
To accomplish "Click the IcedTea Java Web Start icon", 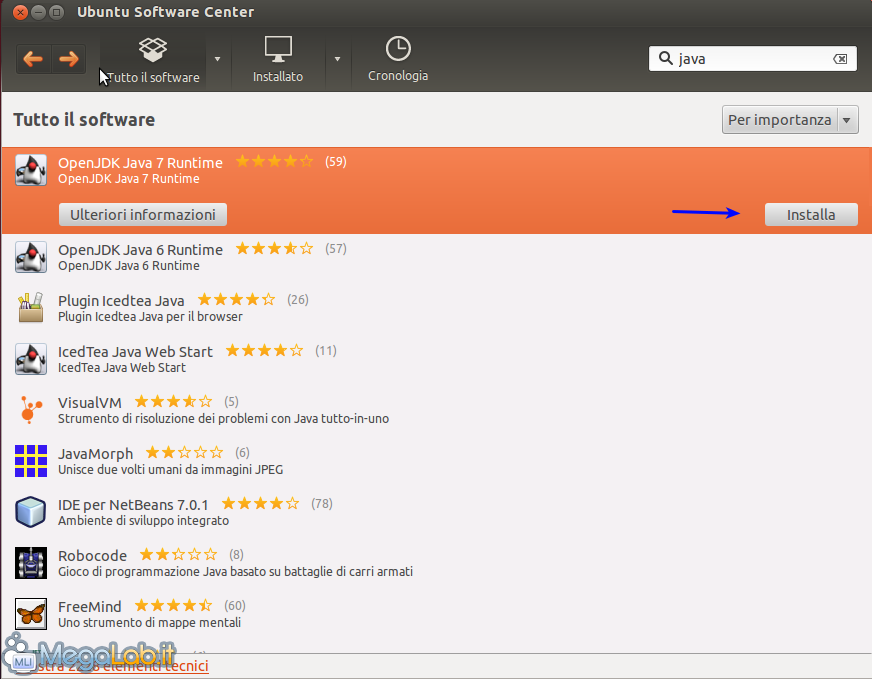I will tap(31, 359).
